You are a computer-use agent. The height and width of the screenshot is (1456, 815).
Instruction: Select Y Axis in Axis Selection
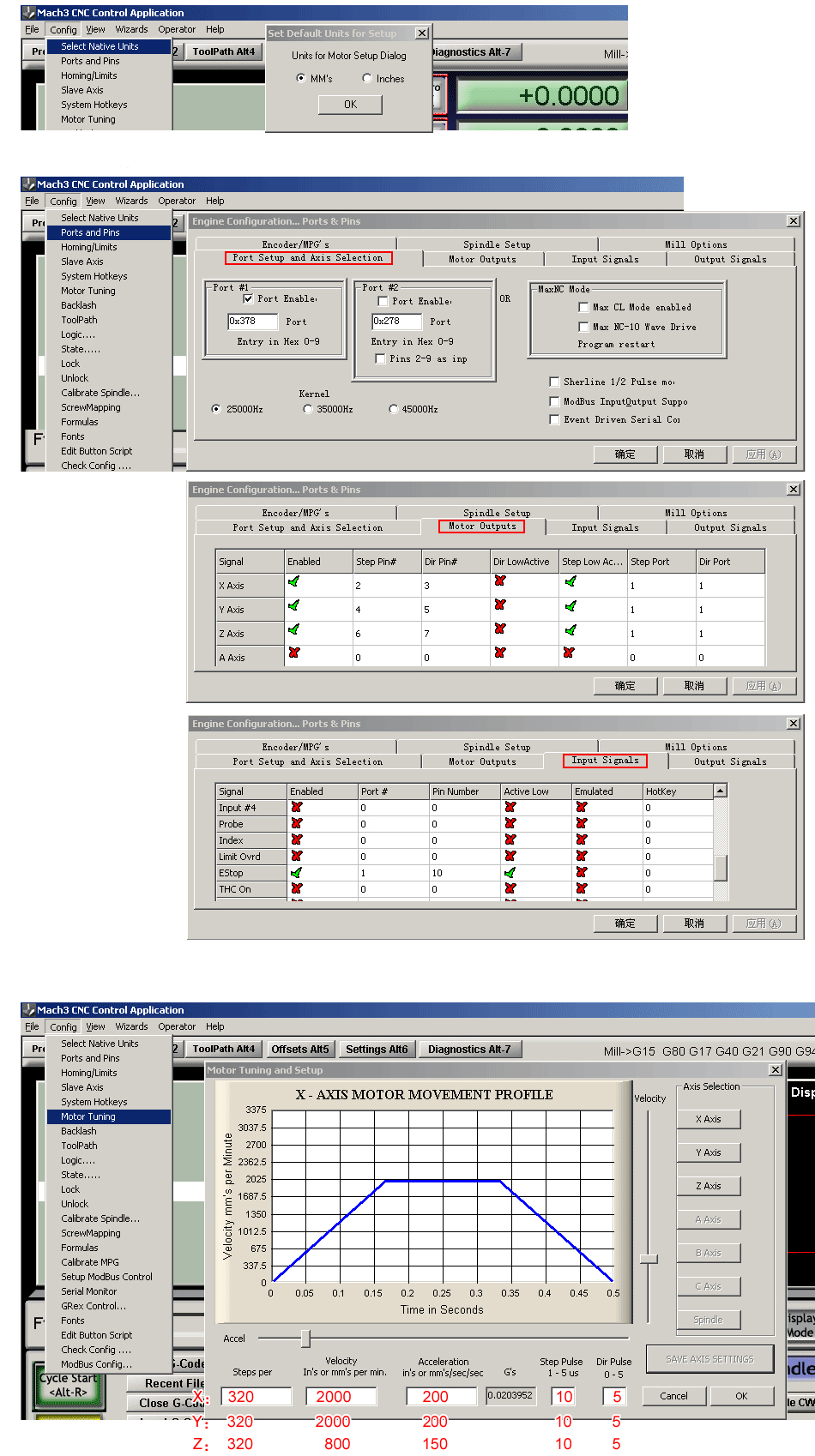pyautogui.click(x=709, y=1152)
